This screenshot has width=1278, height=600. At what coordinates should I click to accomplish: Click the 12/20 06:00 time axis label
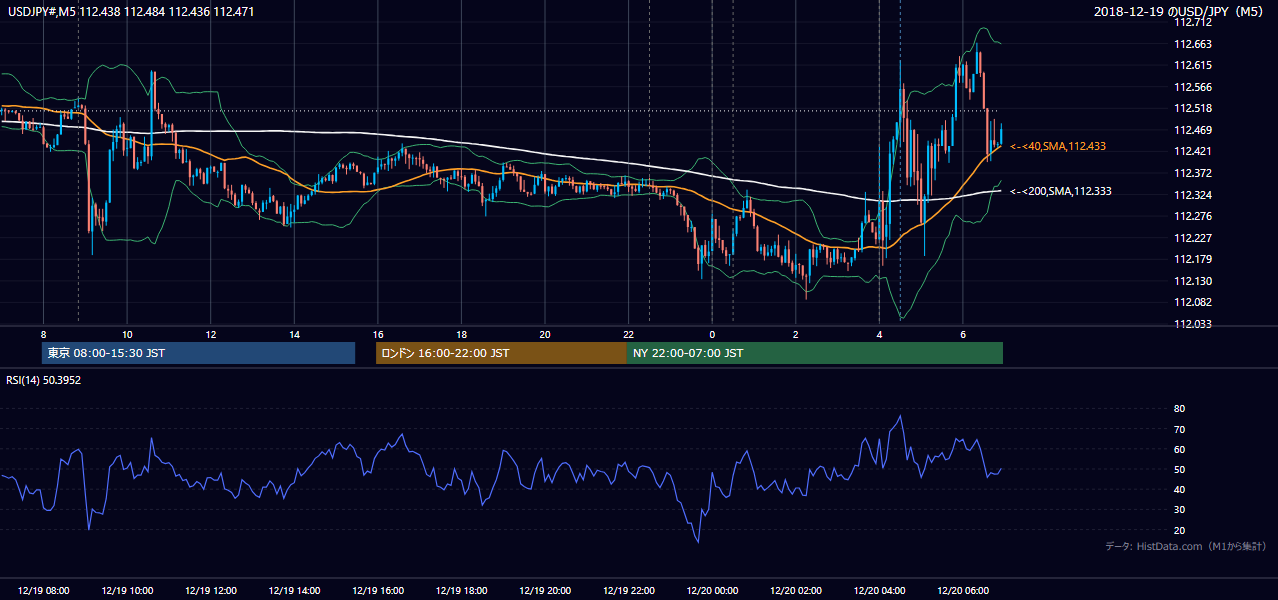tap(962, 591)
